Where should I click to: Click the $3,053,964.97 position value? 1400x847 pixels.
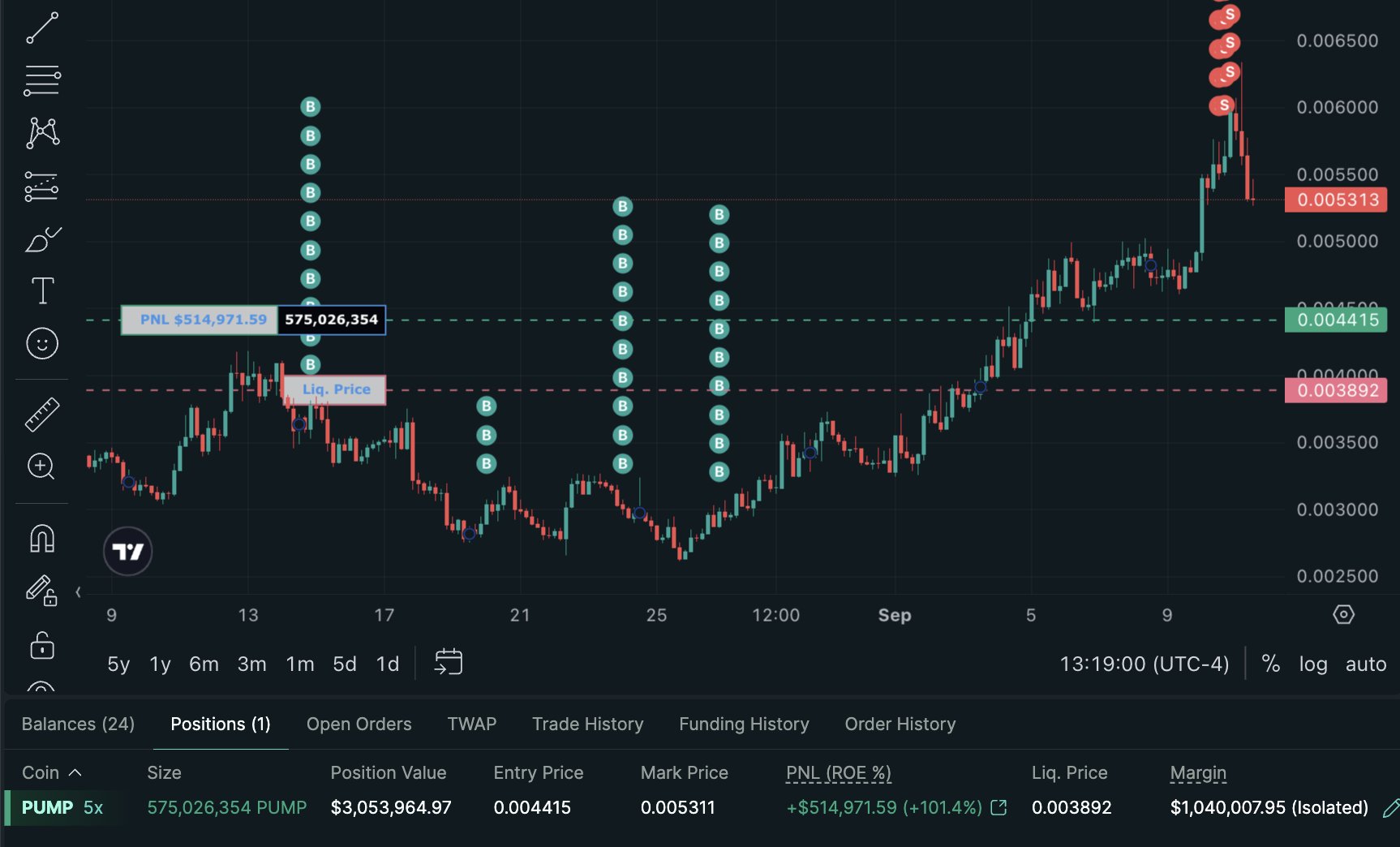coord(391,807)
